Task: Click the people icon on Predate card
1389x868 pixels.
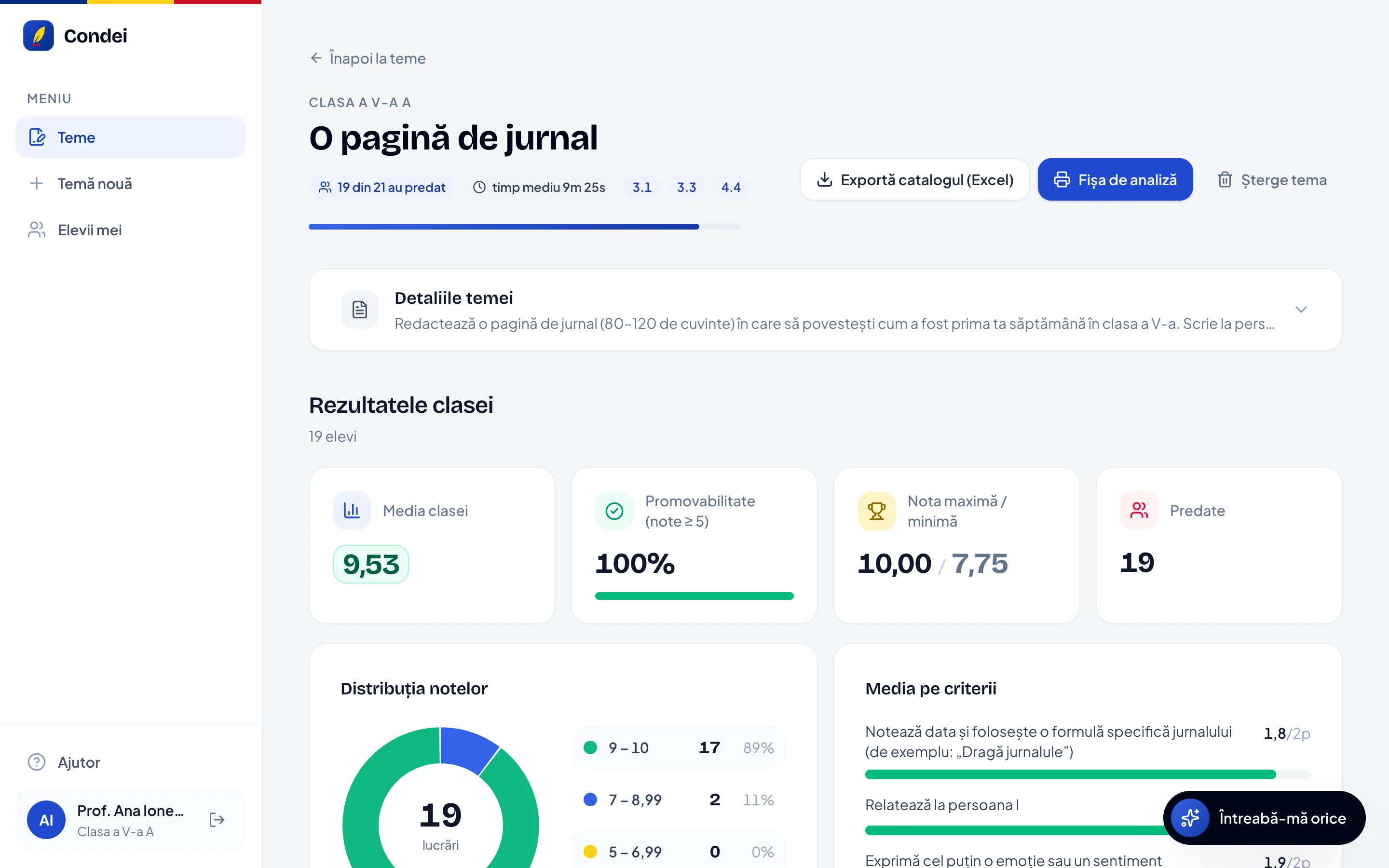Action: point(1139,510)
